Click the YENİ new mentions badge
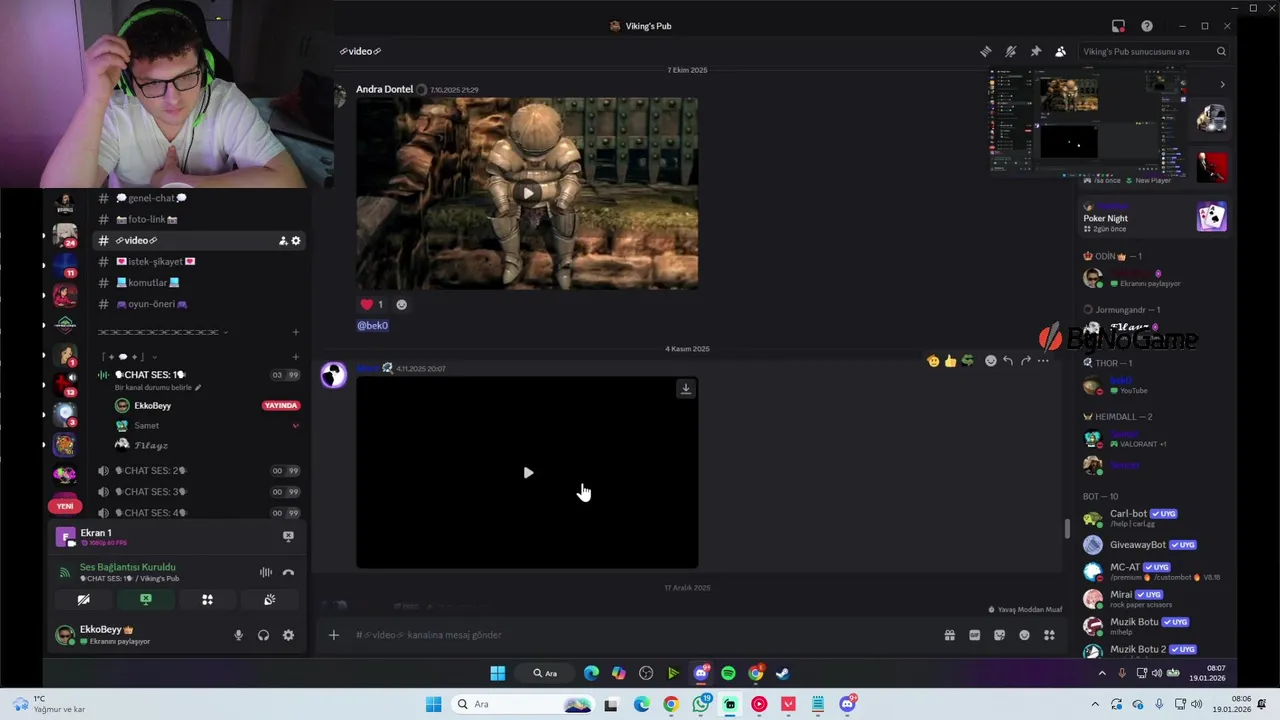 (x=65, y=506)
